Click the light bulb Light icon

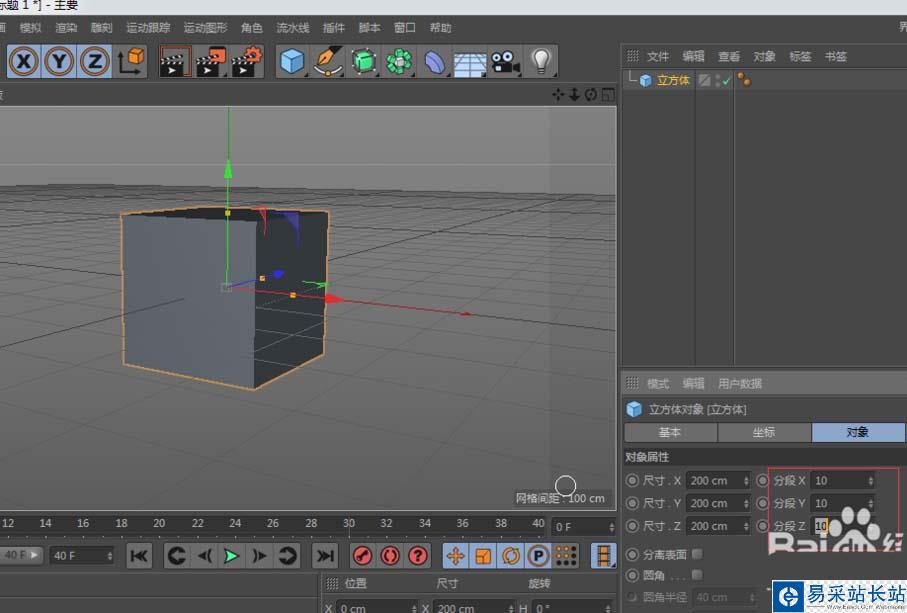(541, 62)
